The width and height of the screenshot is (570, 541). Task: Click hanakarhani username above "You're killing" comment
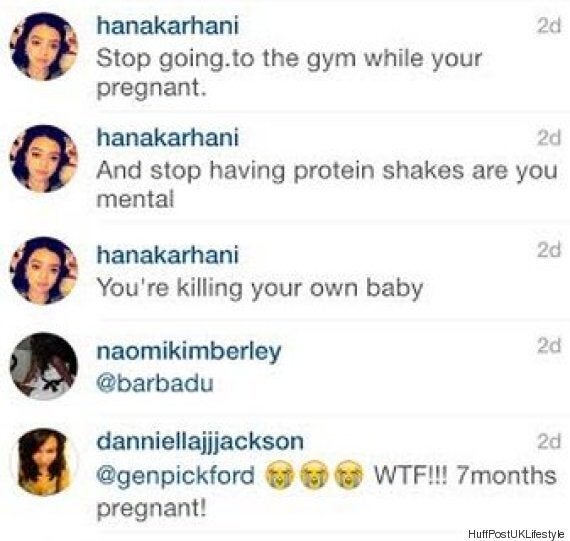coord(168,255)
